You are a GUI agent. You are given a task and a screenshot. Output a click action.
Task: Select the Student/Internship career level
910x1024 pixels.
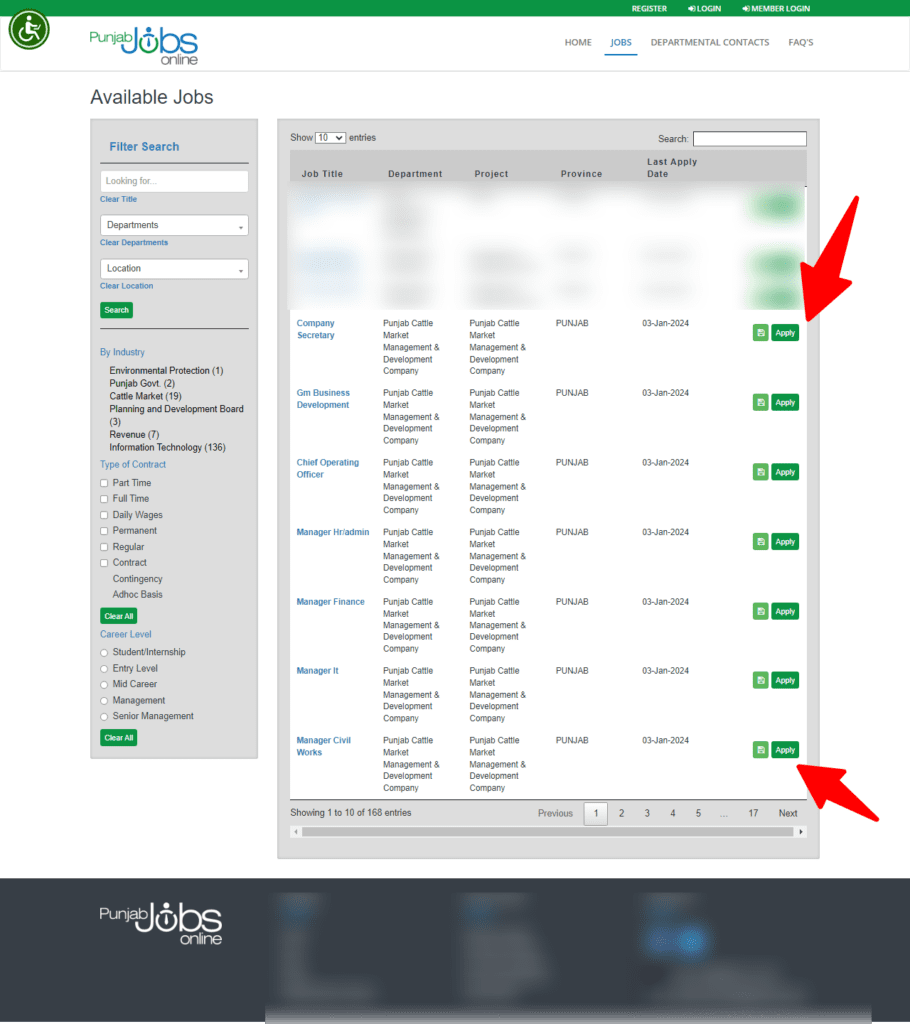point(104,652)
